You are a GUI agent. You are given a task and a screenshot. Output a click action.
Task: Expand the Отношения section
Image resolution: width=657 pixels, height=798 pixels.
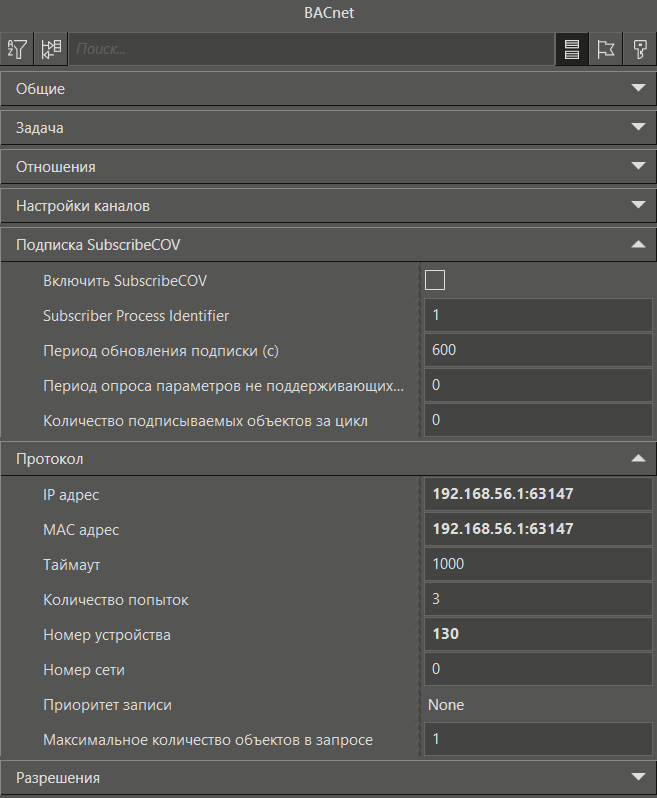(x=328, y=166)
